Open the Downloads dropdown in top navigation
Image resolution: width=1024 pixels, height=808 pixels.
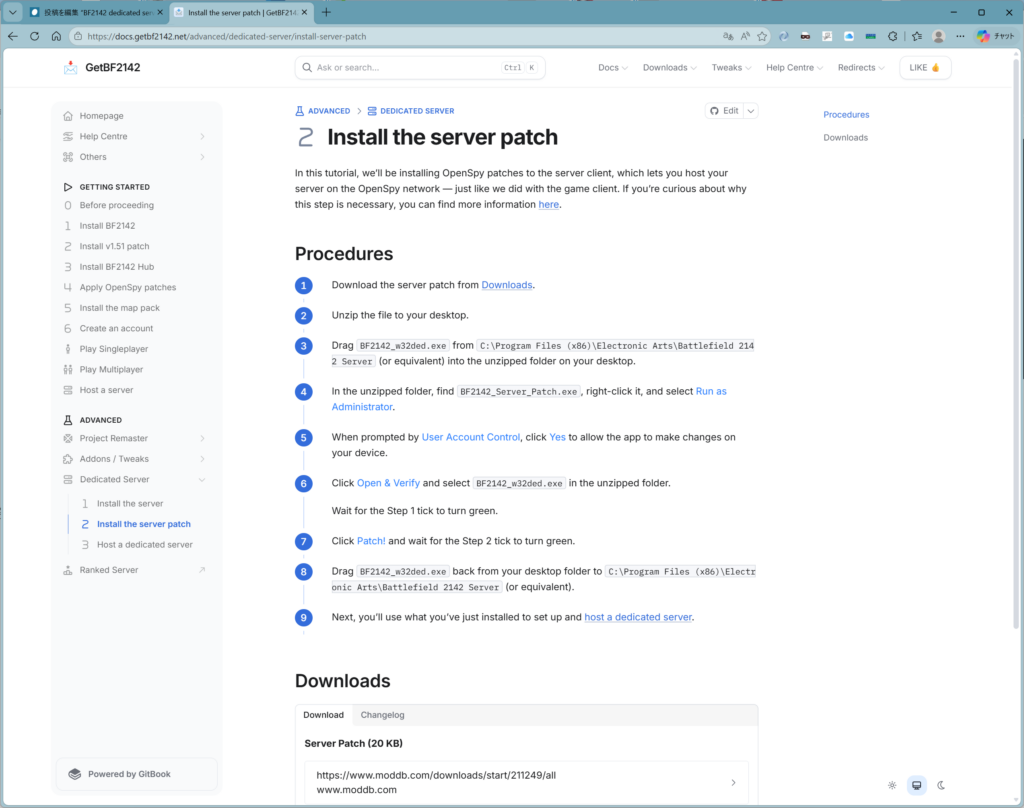point(670,68)
